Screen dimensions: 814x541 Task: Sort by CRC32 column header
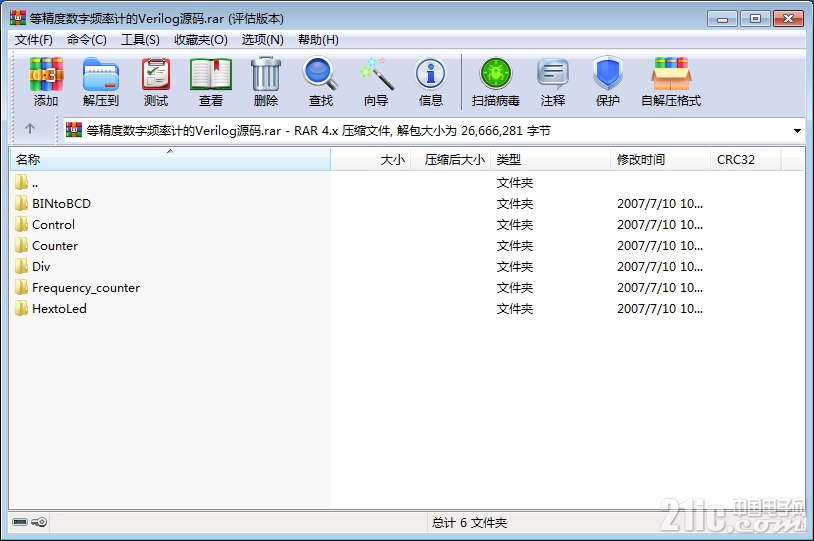tap(745, 159)
